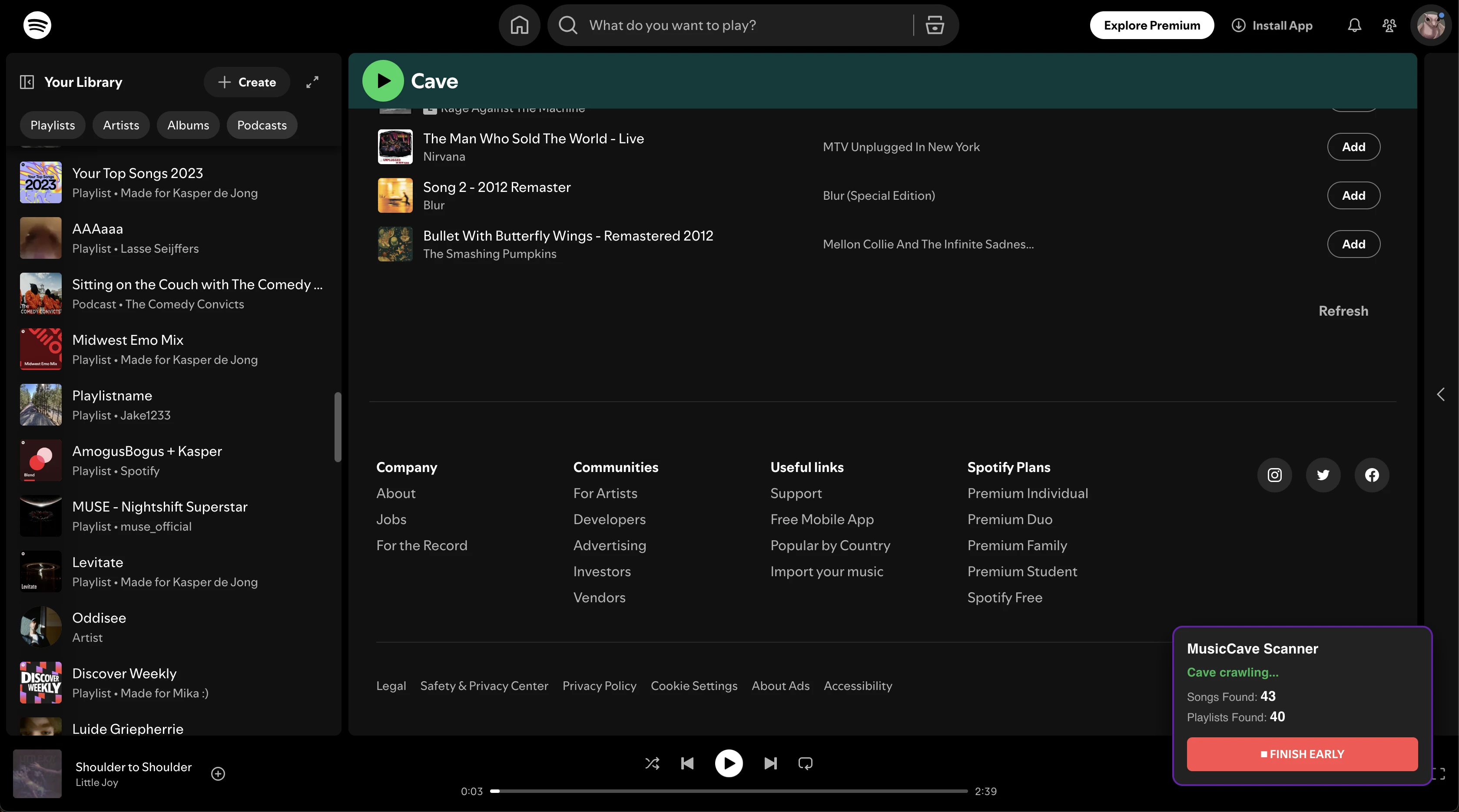Open Cookie Settings link

coord(694,686)
